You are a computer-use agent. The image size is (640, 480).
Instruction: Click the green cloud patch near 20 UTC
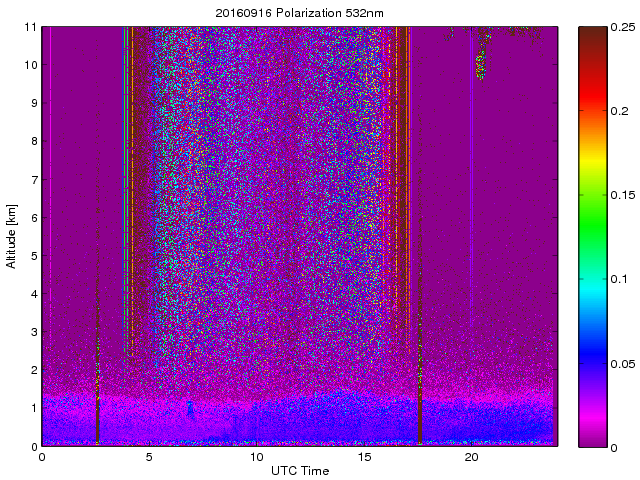(x=480, y=66)
